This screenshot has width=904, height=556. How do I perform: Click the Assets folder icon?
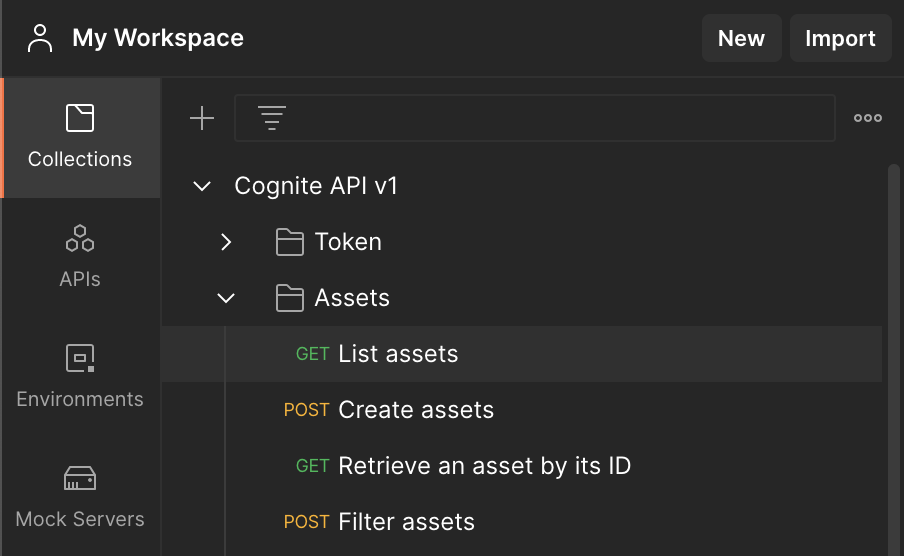click(289, 298)
